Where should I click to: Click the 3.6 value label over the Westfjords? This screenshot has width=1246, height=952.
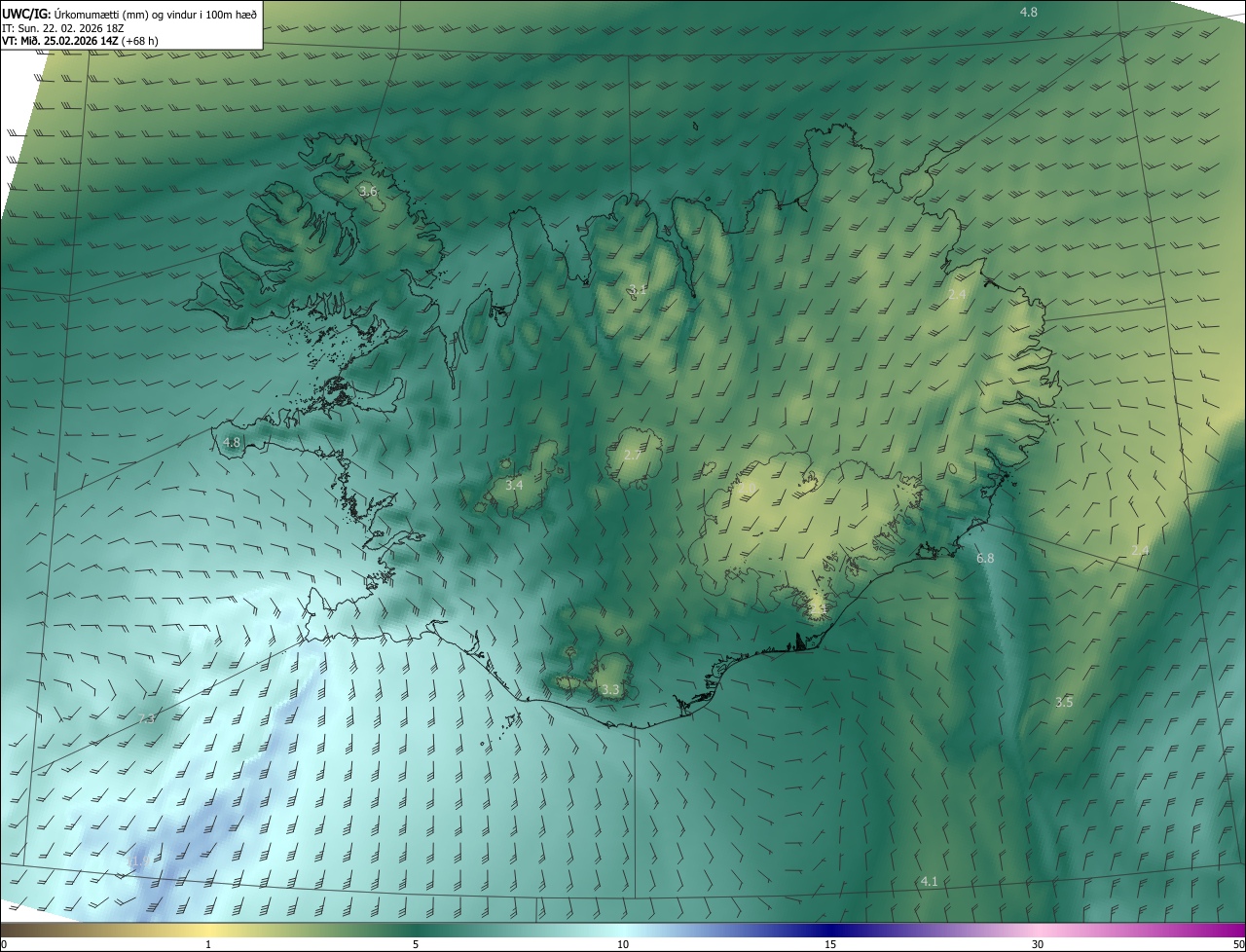pyautogui.click(x=368, y=192)
